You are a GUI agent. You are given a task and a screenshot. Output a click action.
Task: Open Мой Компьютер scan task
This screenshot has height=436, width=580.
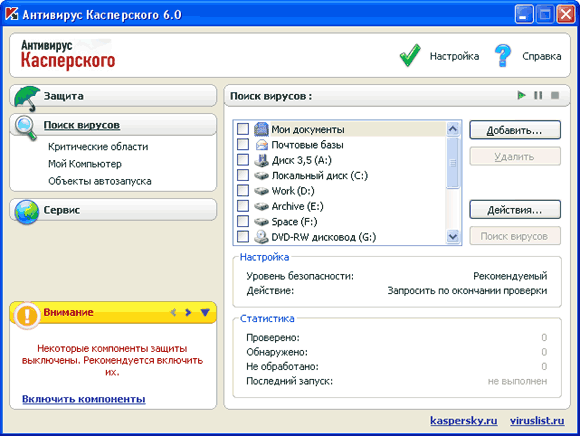(x=85, y=164)
